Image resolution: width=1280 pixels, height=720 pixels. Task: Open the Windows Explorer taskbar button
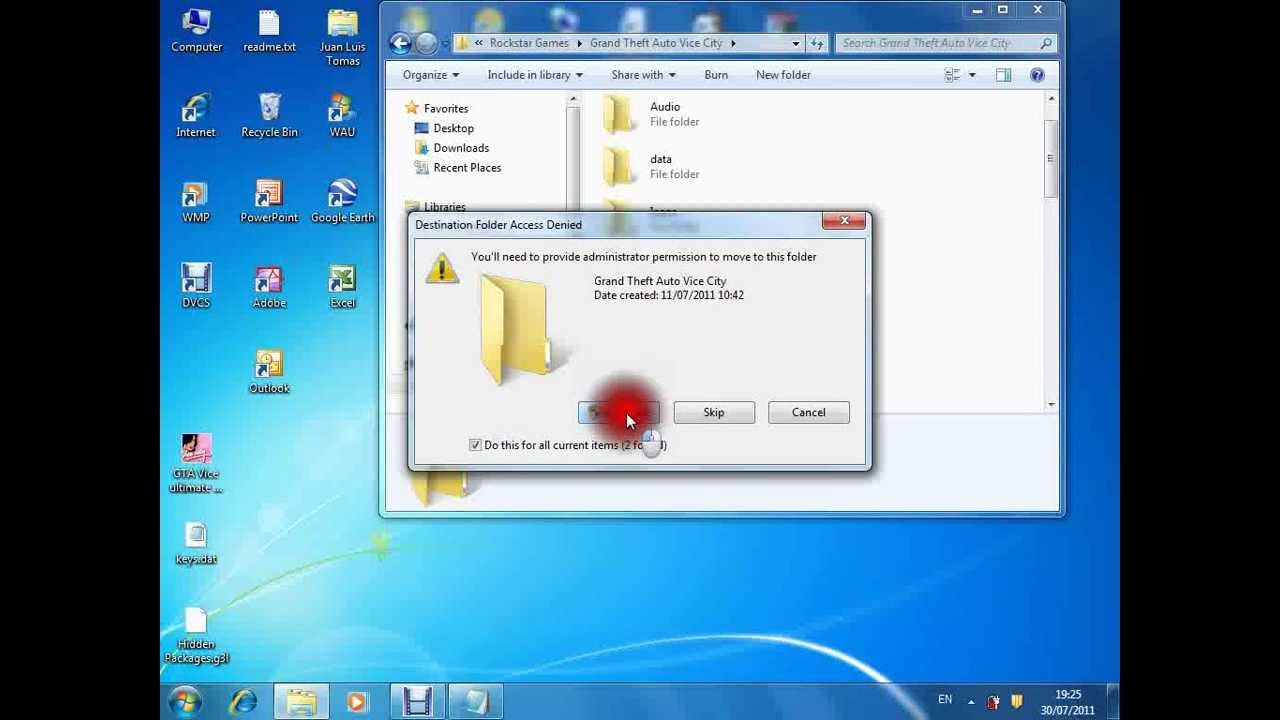[x=301, y=702]
